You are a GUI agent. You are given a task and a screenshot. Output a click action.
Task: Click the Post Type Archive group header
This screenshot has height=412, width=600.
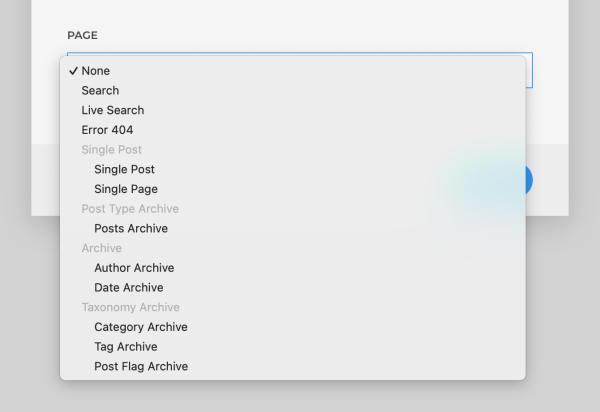[130, 209]
